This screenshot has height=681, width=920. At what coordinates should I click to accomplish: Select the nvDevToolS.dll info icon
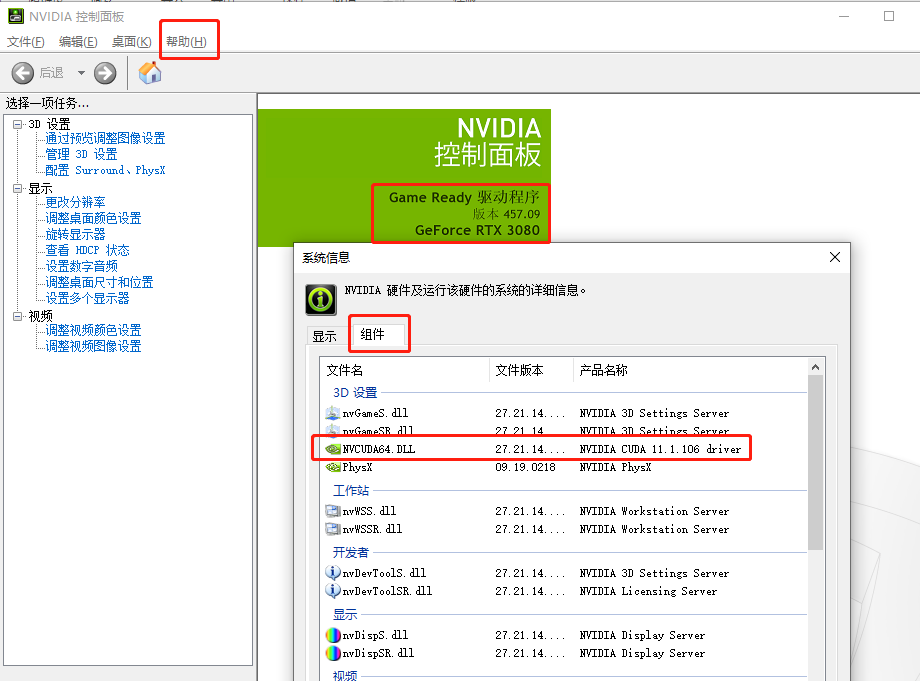[x=333, y=572]
